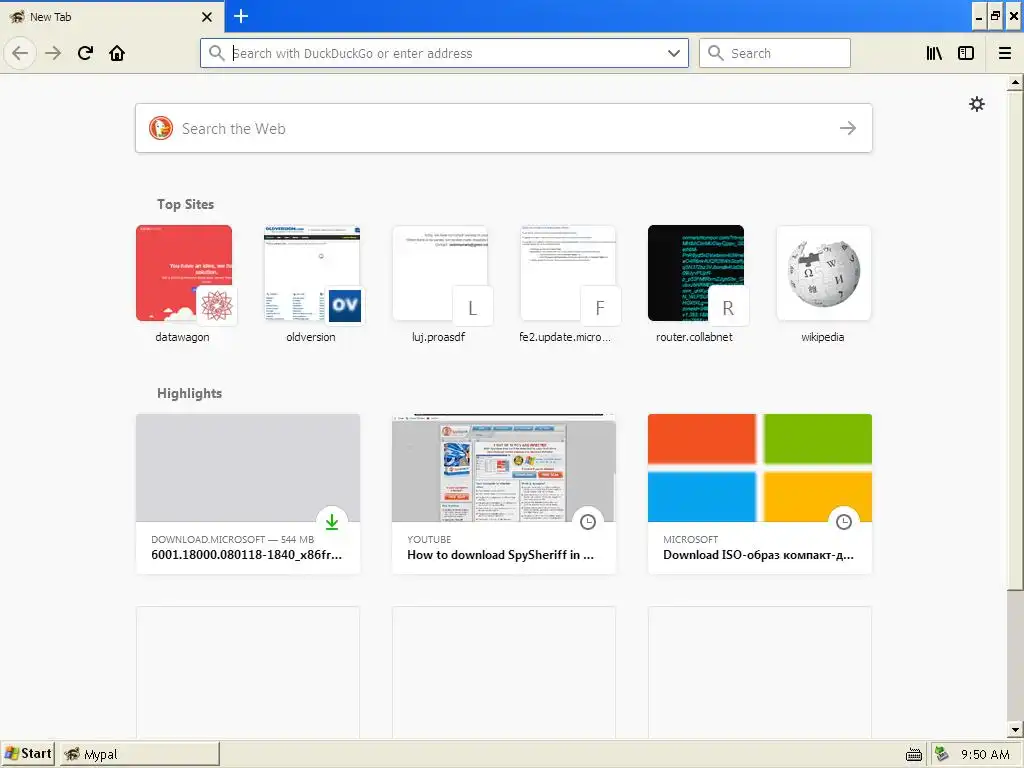
Task: Click the forward navigation arrow
Action: coord(53,53)
